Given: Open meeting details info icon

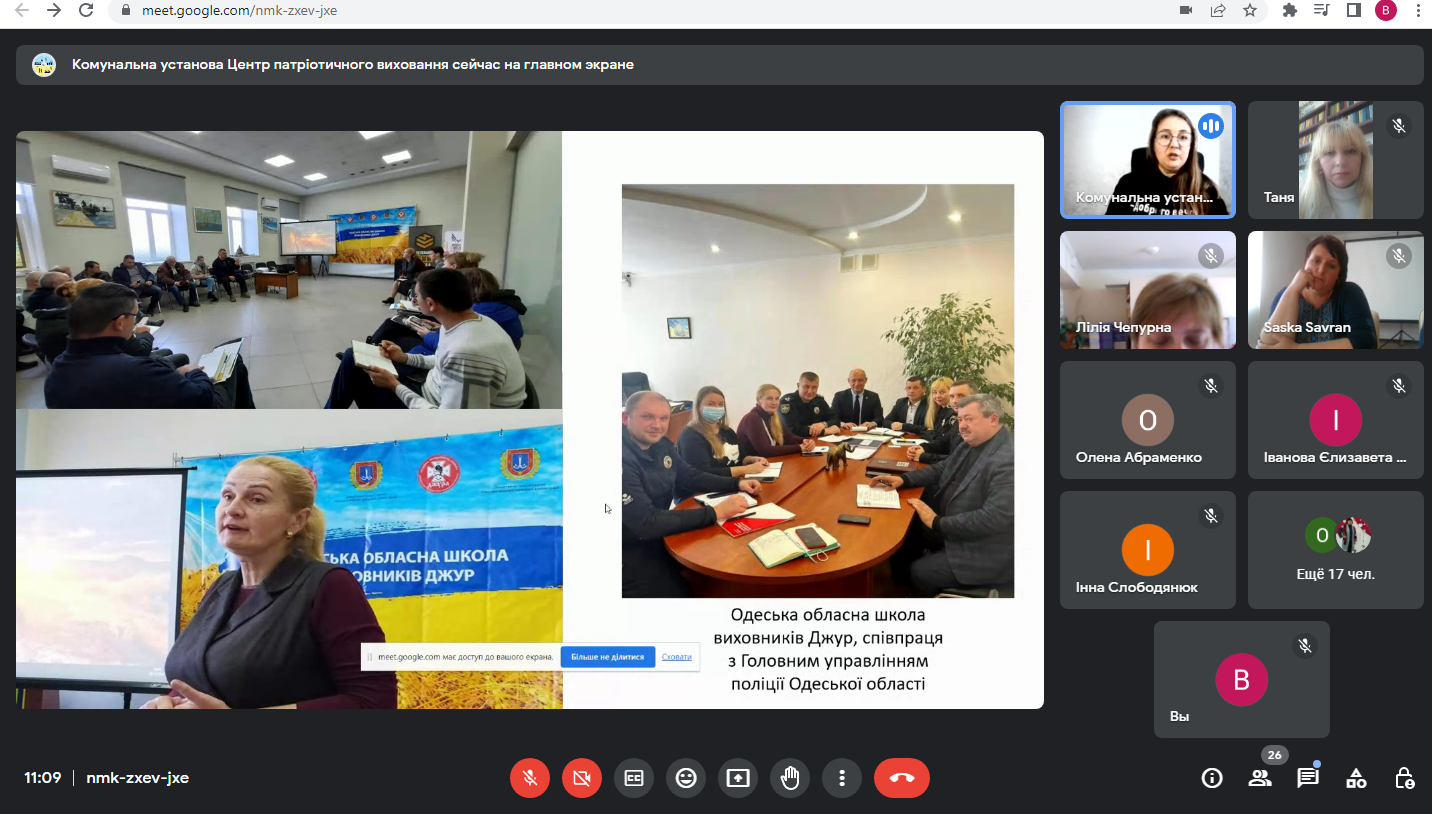Looking at the screenshot, I should (1212, 778).
